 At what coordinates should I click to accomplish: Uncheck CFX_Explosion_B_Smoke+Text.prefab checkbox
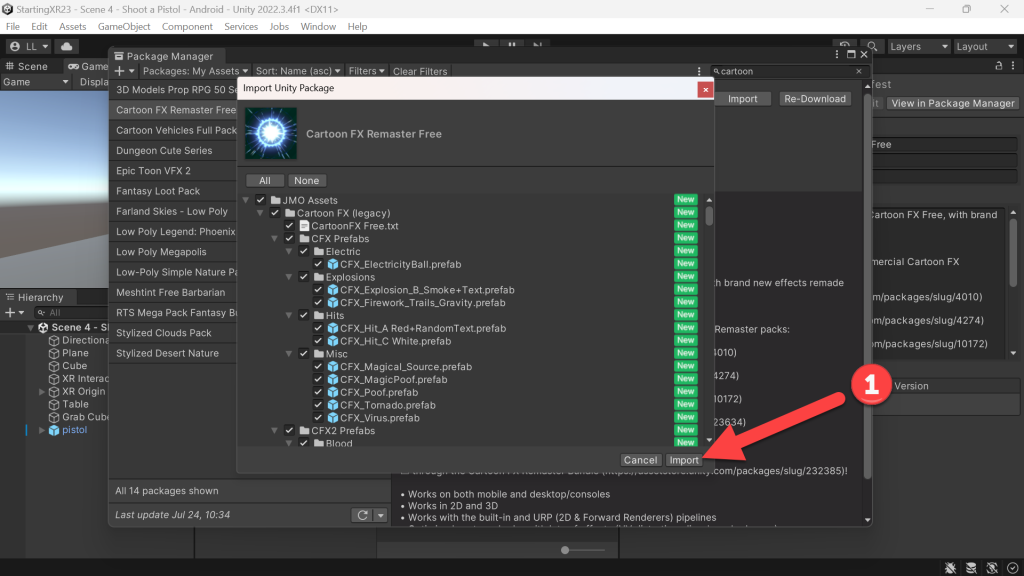pos(318,290)
